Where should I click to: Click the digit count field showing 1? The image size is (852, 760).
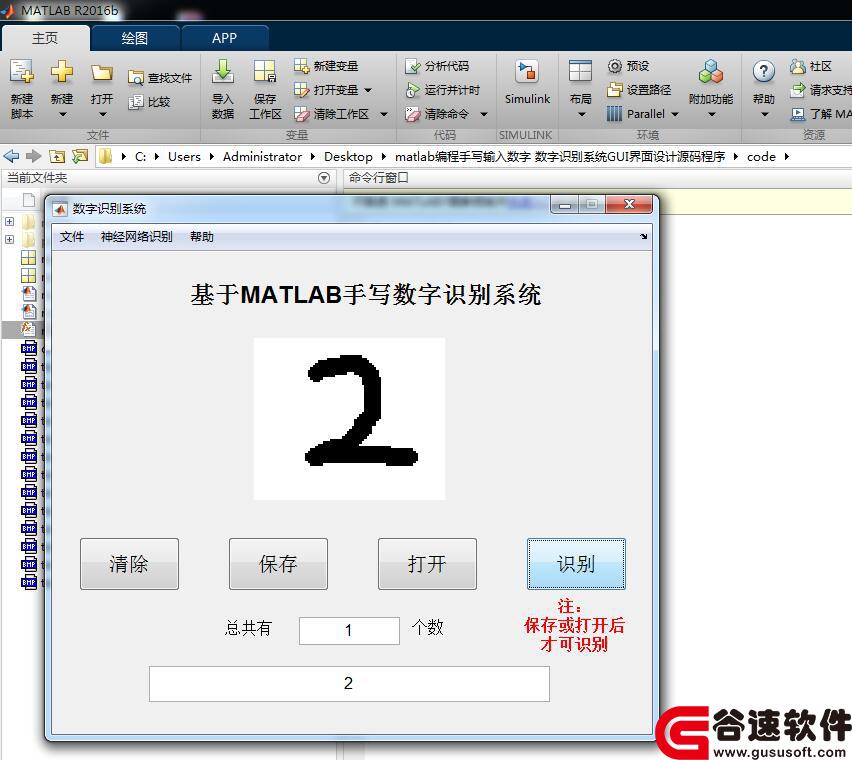(349, 631)
